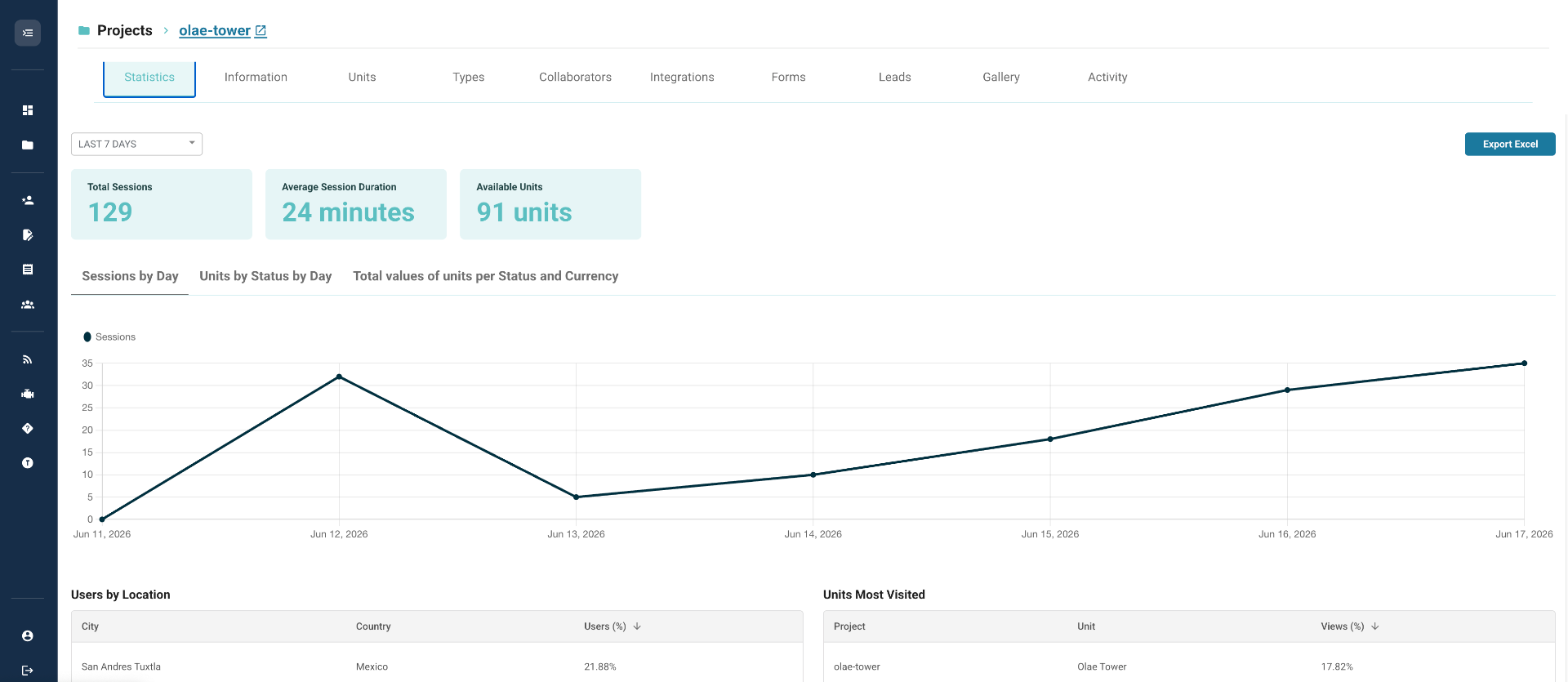
Task: Open the starred person leads icon in sidebar
Action: pos(28,200)
